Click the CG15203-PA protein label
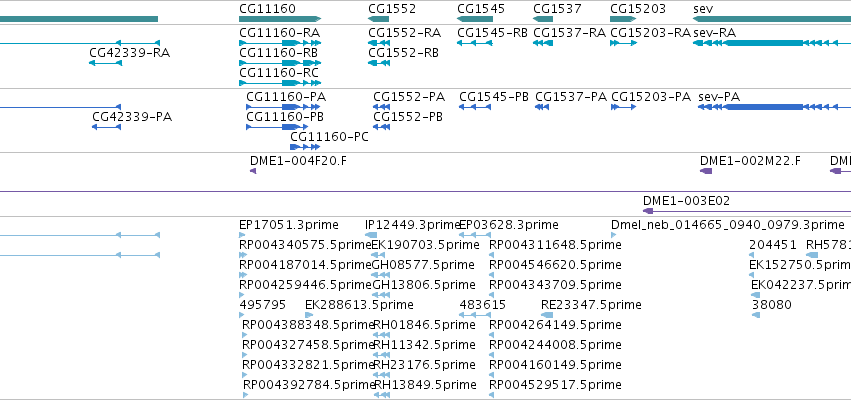 click(x=651, y=97)
